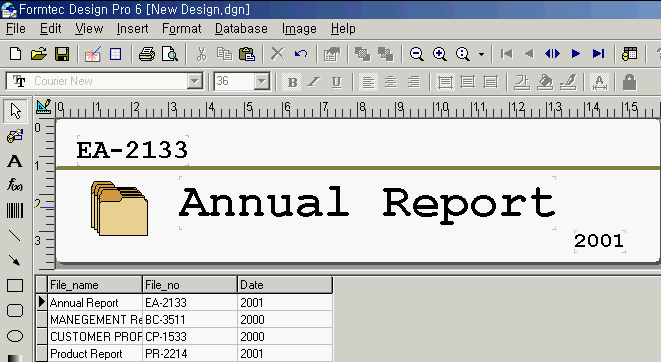Open print preview icon
Viewport: 661px width, 362px height.
click(170, 54)
